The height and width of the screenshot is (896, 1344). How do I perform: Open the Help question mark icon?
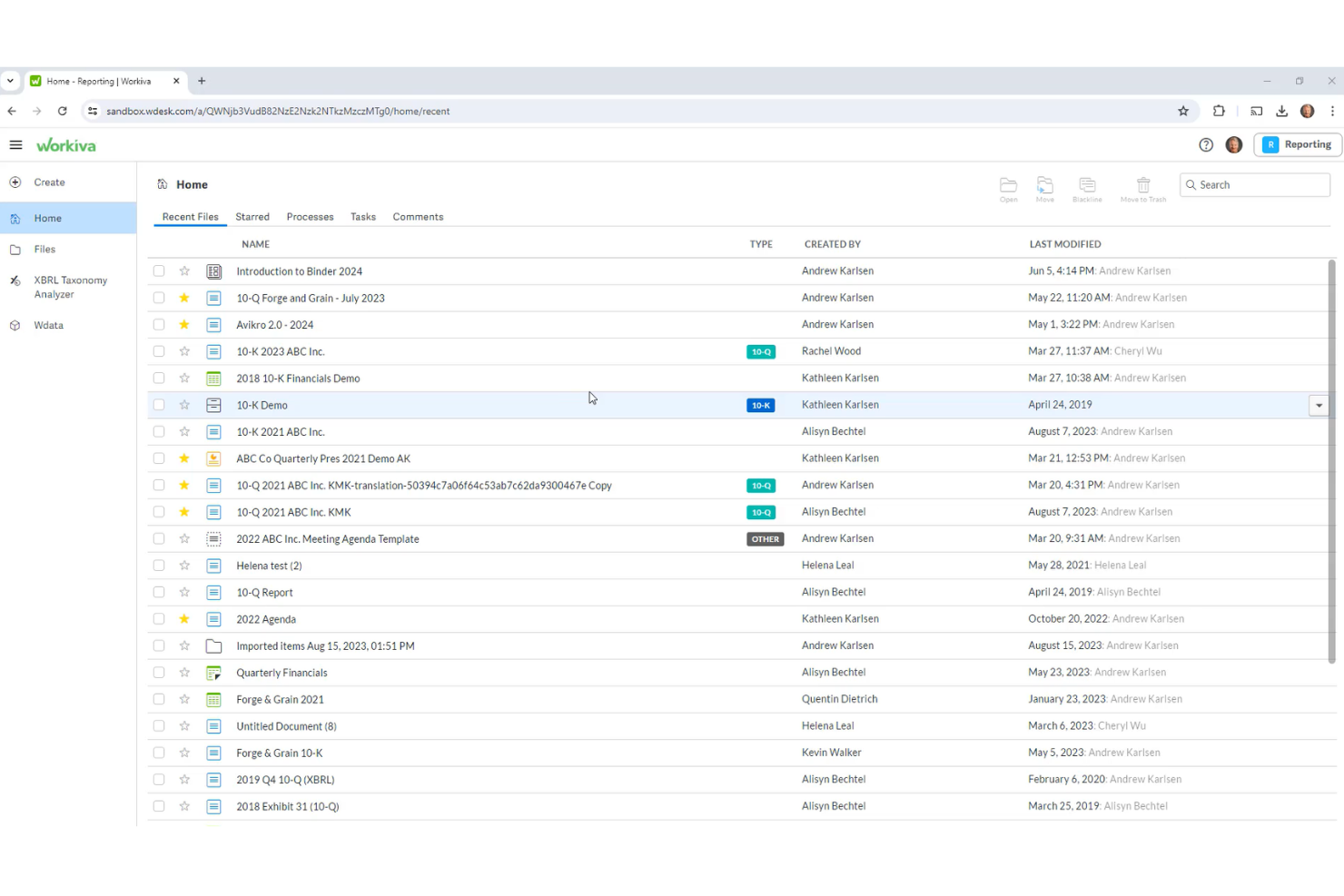[x=1205, y=144]
